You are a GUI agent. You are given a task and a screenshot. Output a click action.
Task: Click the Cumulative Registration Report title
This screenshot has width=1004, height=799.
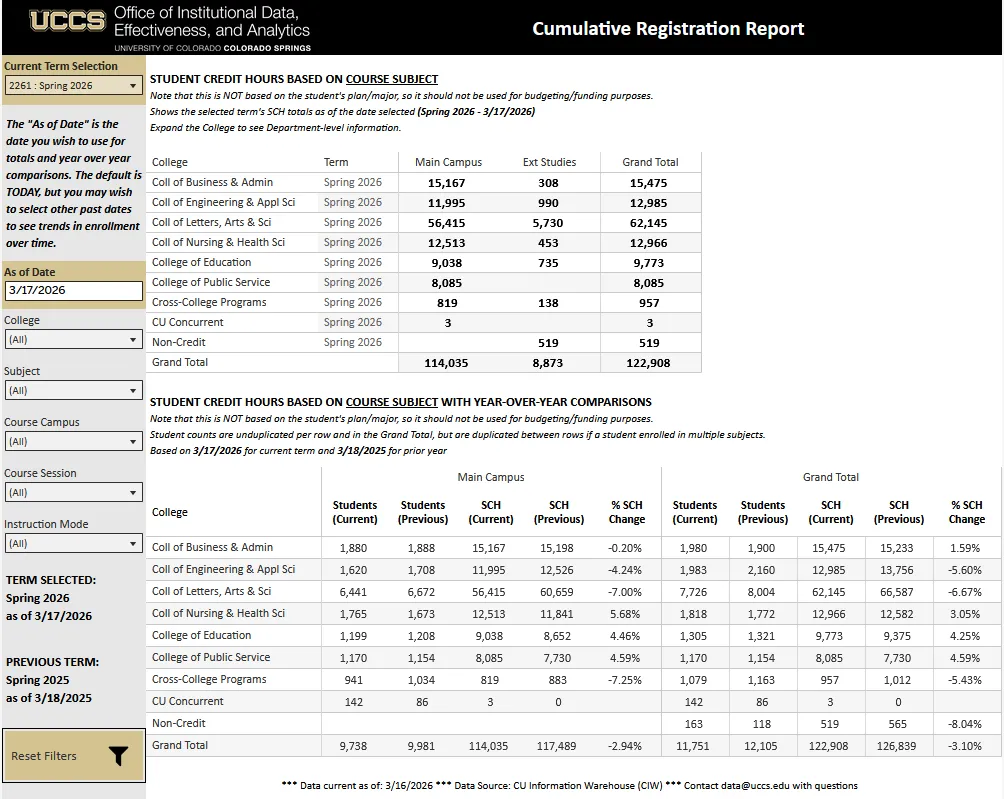(x=668, y=28)
